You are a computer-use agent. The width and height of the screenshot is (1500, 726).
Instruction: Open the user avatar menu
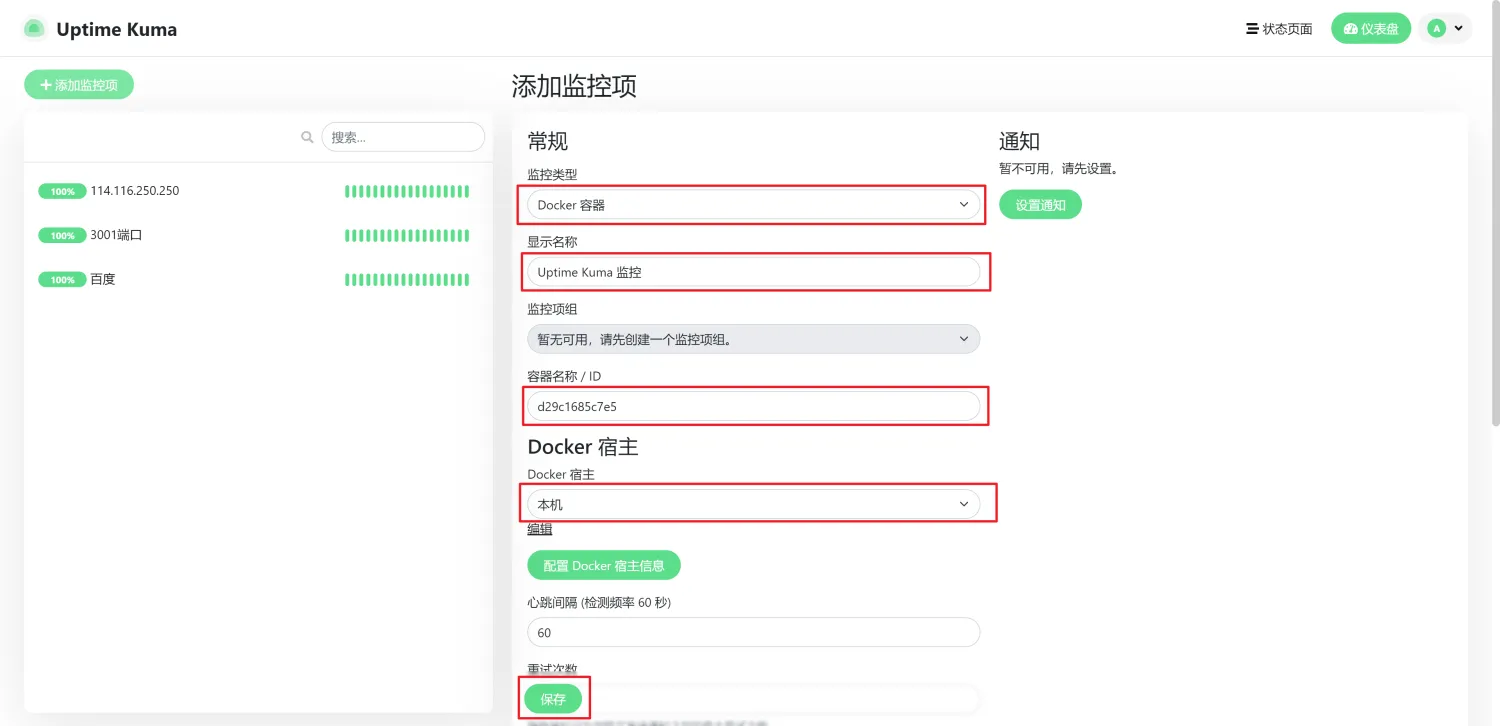point(1445,29)
